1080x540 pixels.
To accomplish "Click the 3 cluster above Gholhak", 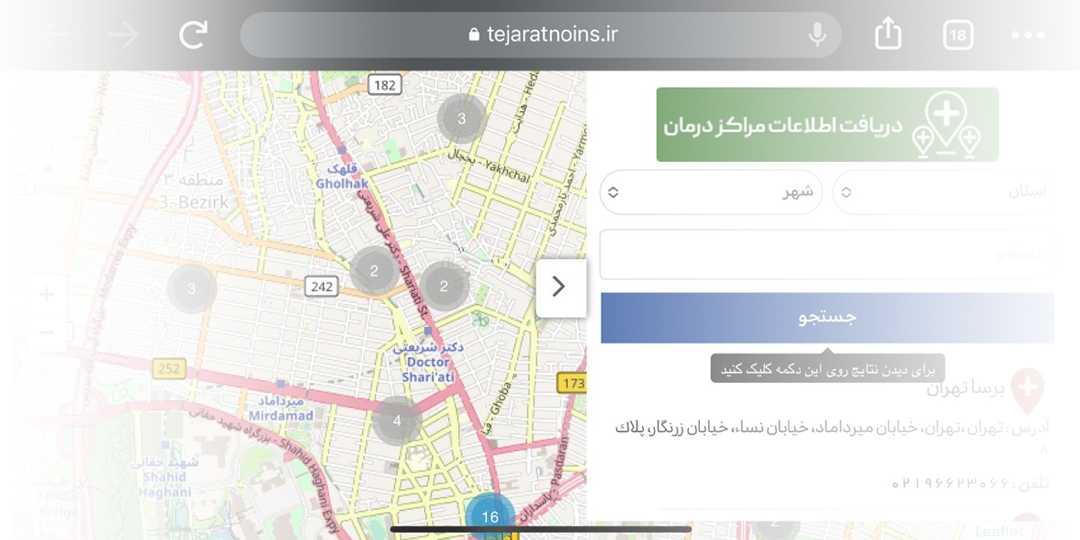I will (461, 119).
